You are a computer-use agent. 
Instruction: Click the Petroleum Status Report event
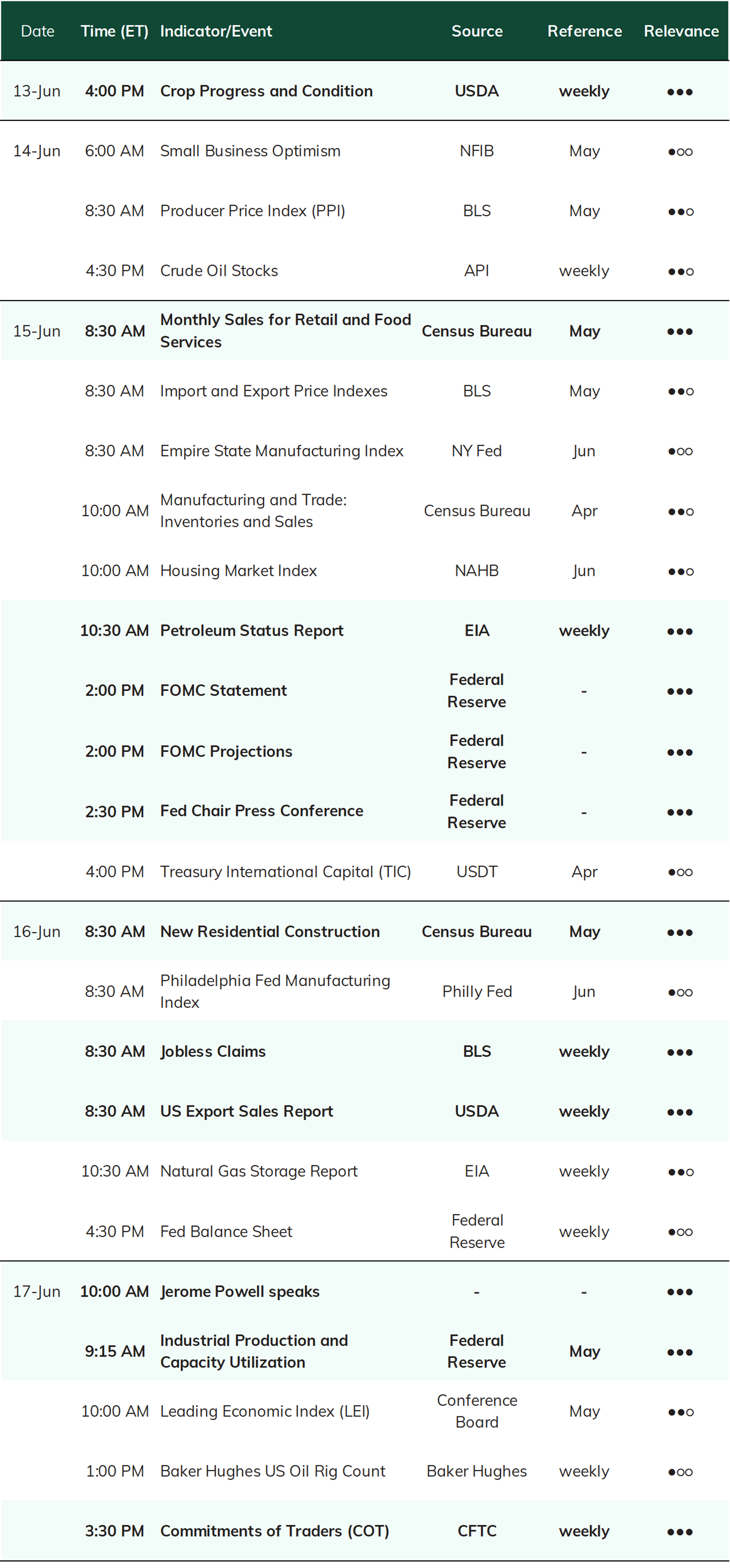pos(251,631)
